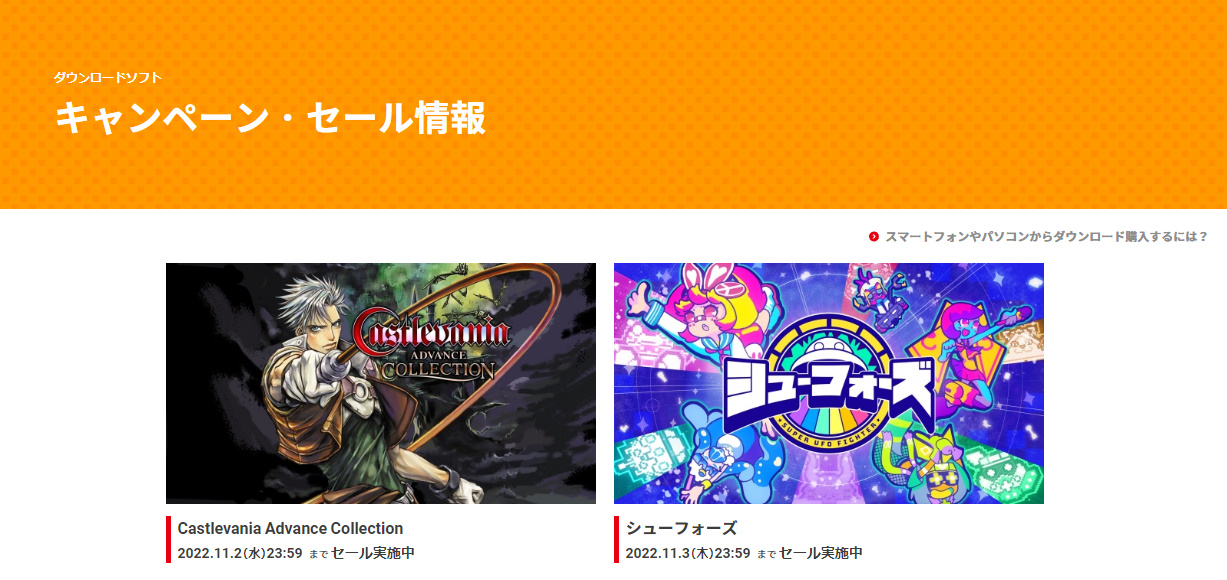The image size is (1227, 580).
Task: Click the pink-haired bunny-ear girl in シューフォーズ banner
Action: click(700, 315)
